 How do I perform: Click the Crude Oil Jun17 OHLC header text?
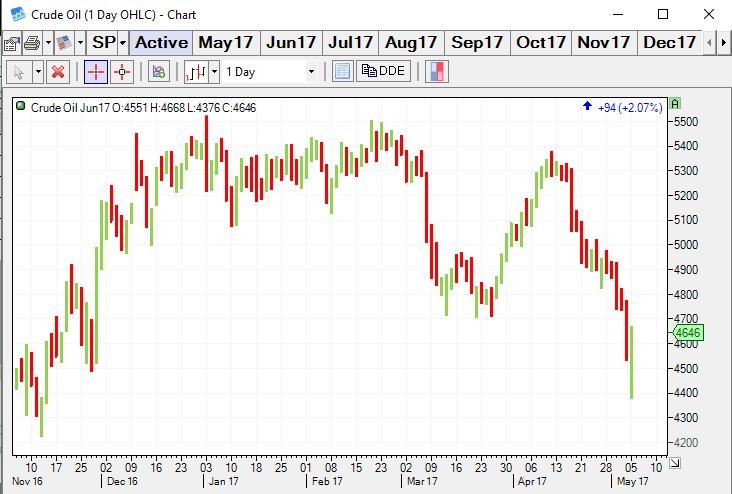click(143, 108)
